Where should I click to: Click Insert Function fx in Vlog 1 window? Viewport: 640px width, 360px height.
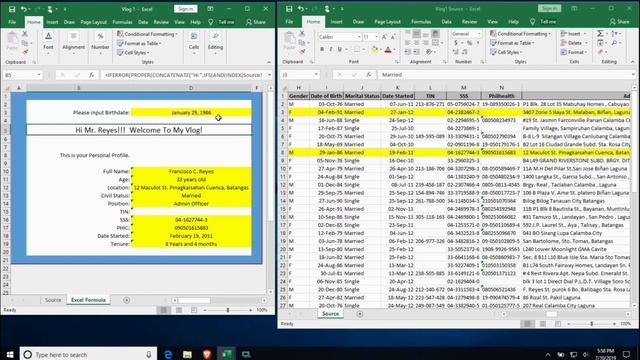click(91, 75)
